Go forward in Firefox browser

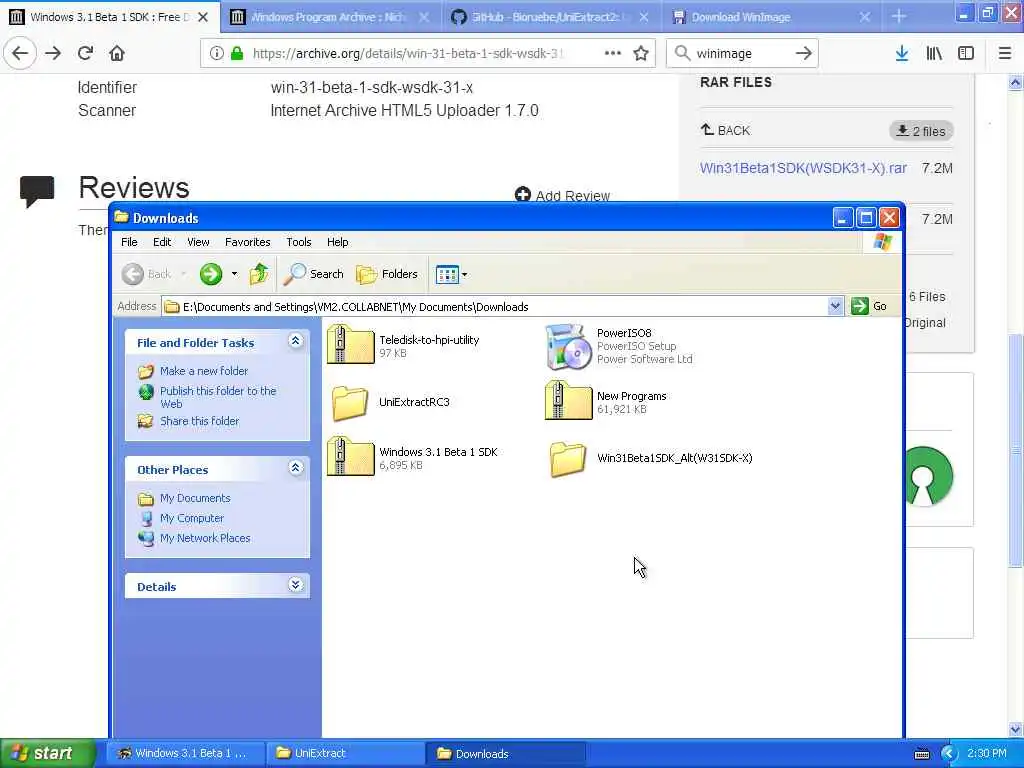(x=53, y=53)
